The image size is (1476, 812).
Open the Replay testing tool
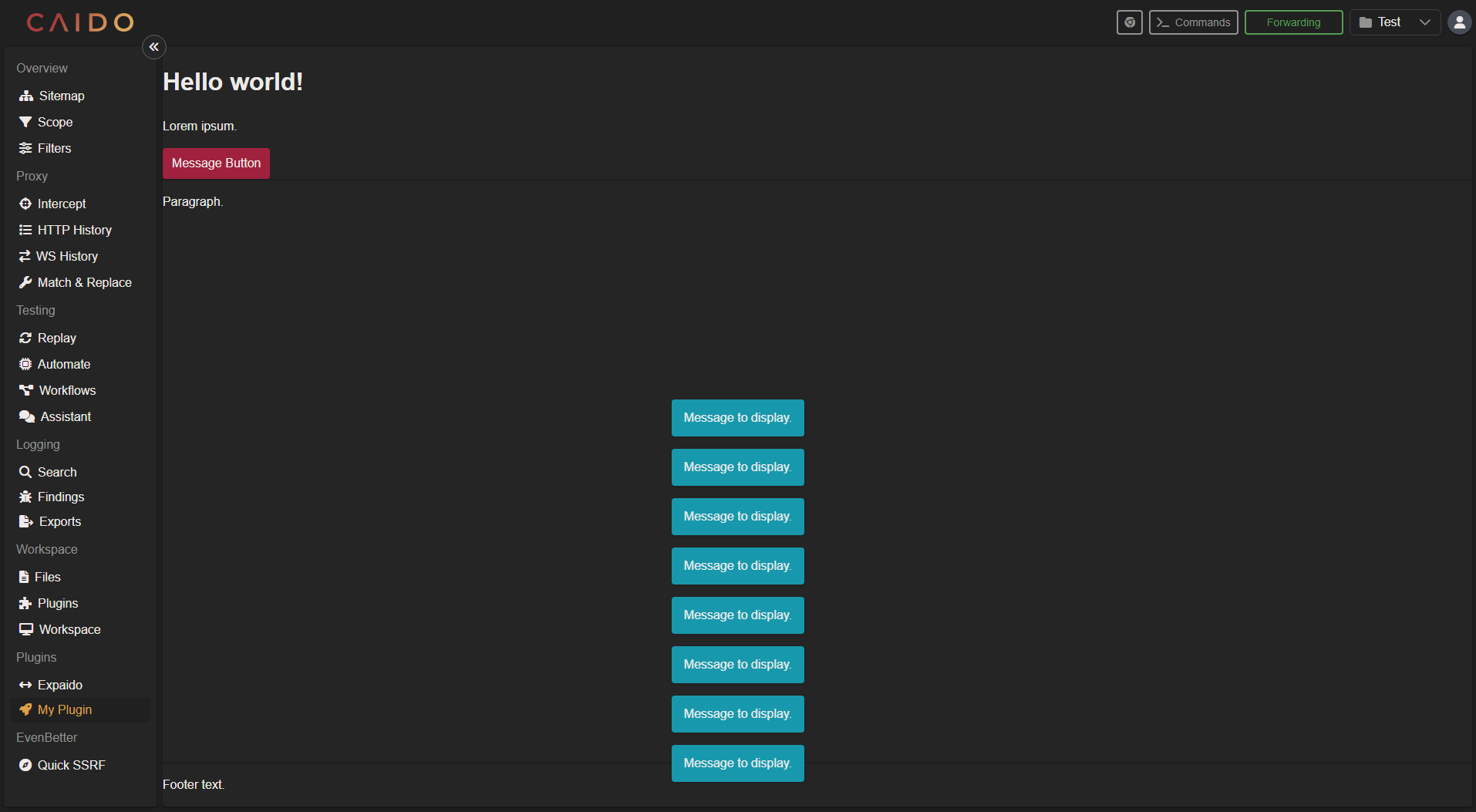pyautogui.click(x=56, y=338)
